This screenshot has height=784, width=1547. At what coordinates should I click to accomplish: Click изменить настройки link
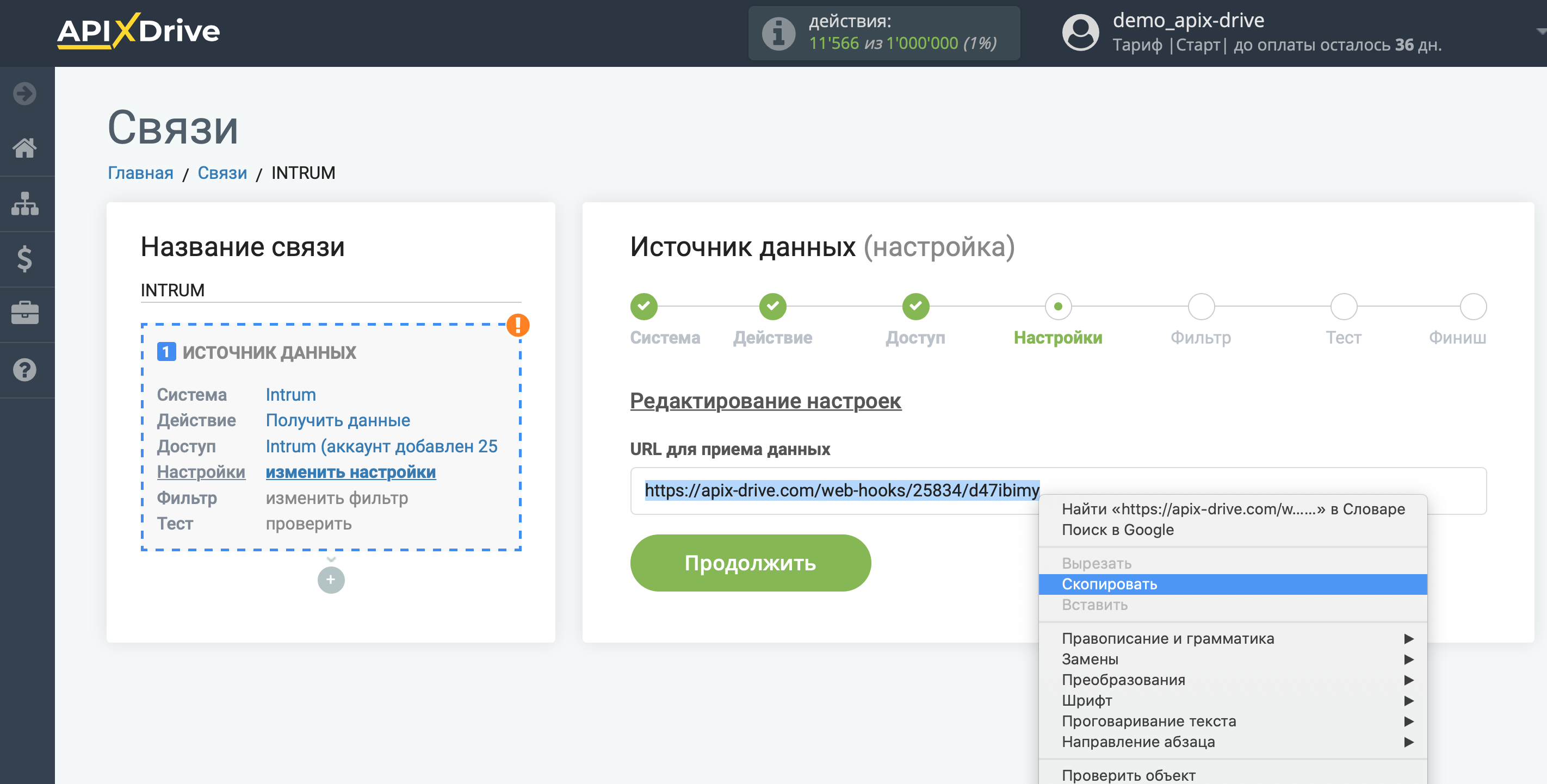tap(351, 472)
